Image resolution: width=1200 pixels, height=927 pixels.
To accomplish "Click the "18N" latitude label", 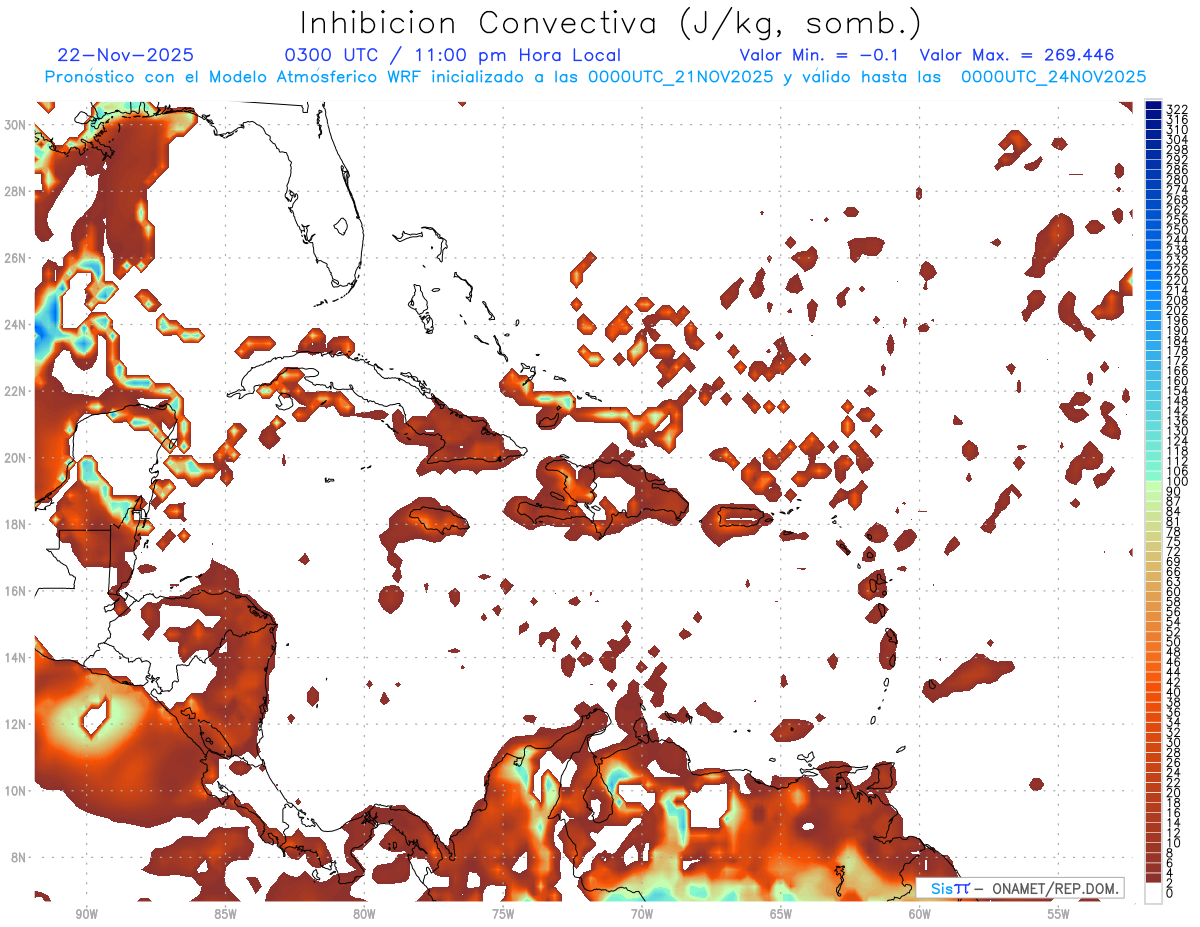I will pos(15,524).
